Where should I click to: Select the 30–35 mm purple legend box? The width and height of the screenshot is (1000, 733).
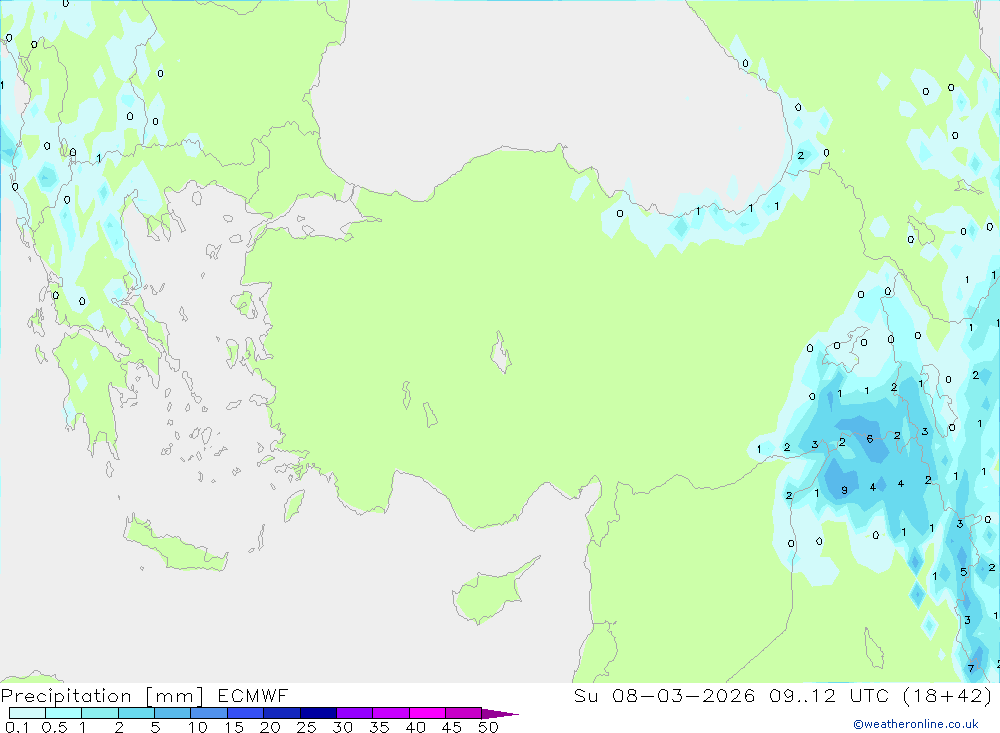354,713
